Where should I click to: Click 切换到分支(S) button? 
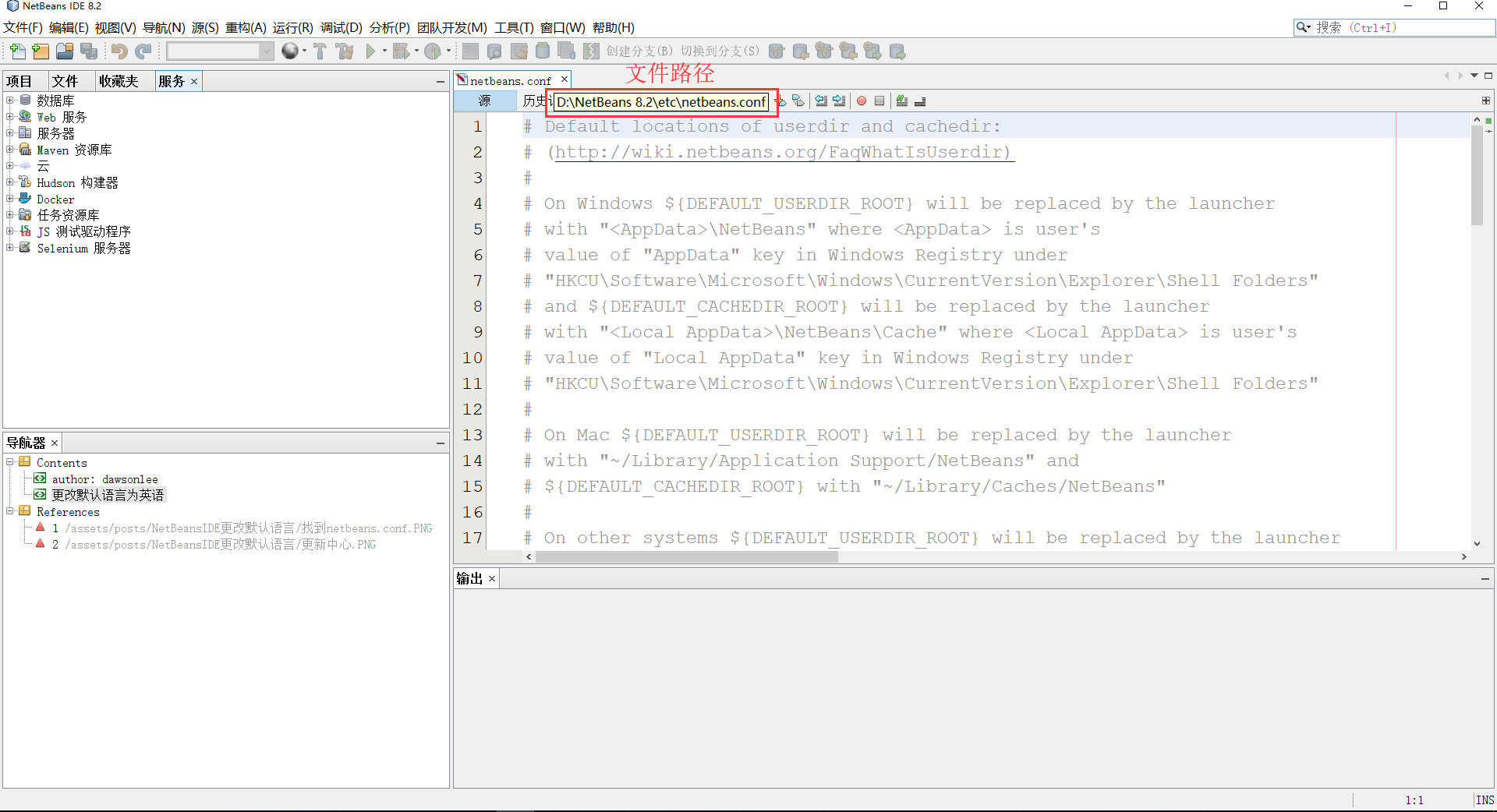tap(720, 51)
